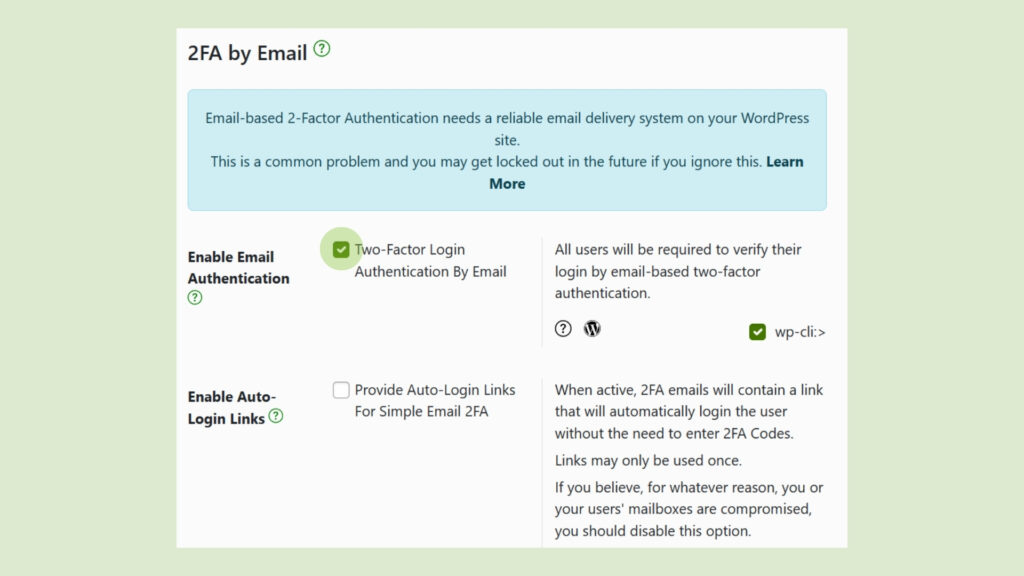Image resolution: width=1024 pixels, height=576 pixels.
Task: Select the wp-cli label text
Action: click(x=800, y=331)
